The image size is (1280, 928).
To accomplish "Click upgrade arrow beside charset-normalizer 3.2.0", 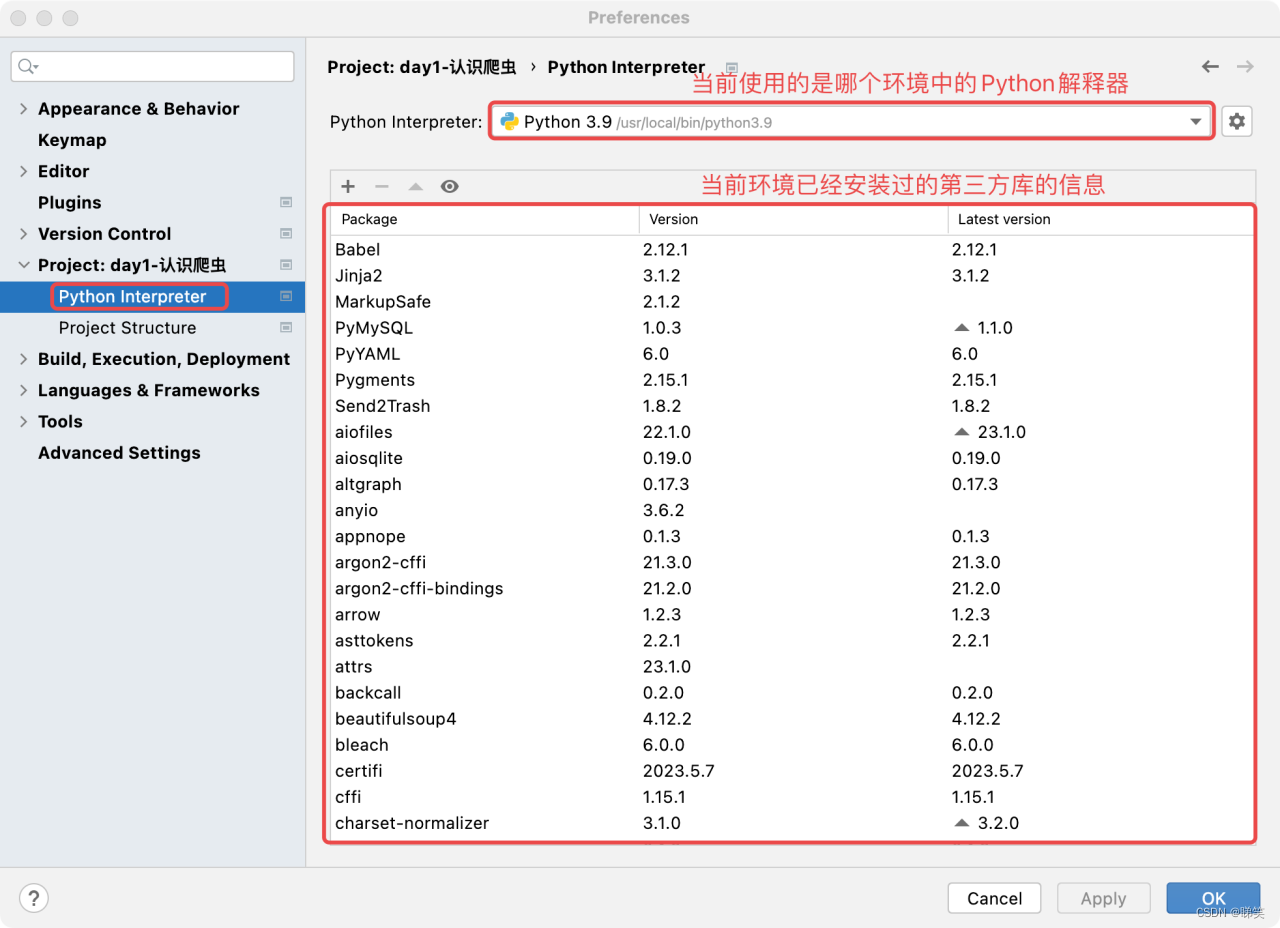I will [962, 823].
